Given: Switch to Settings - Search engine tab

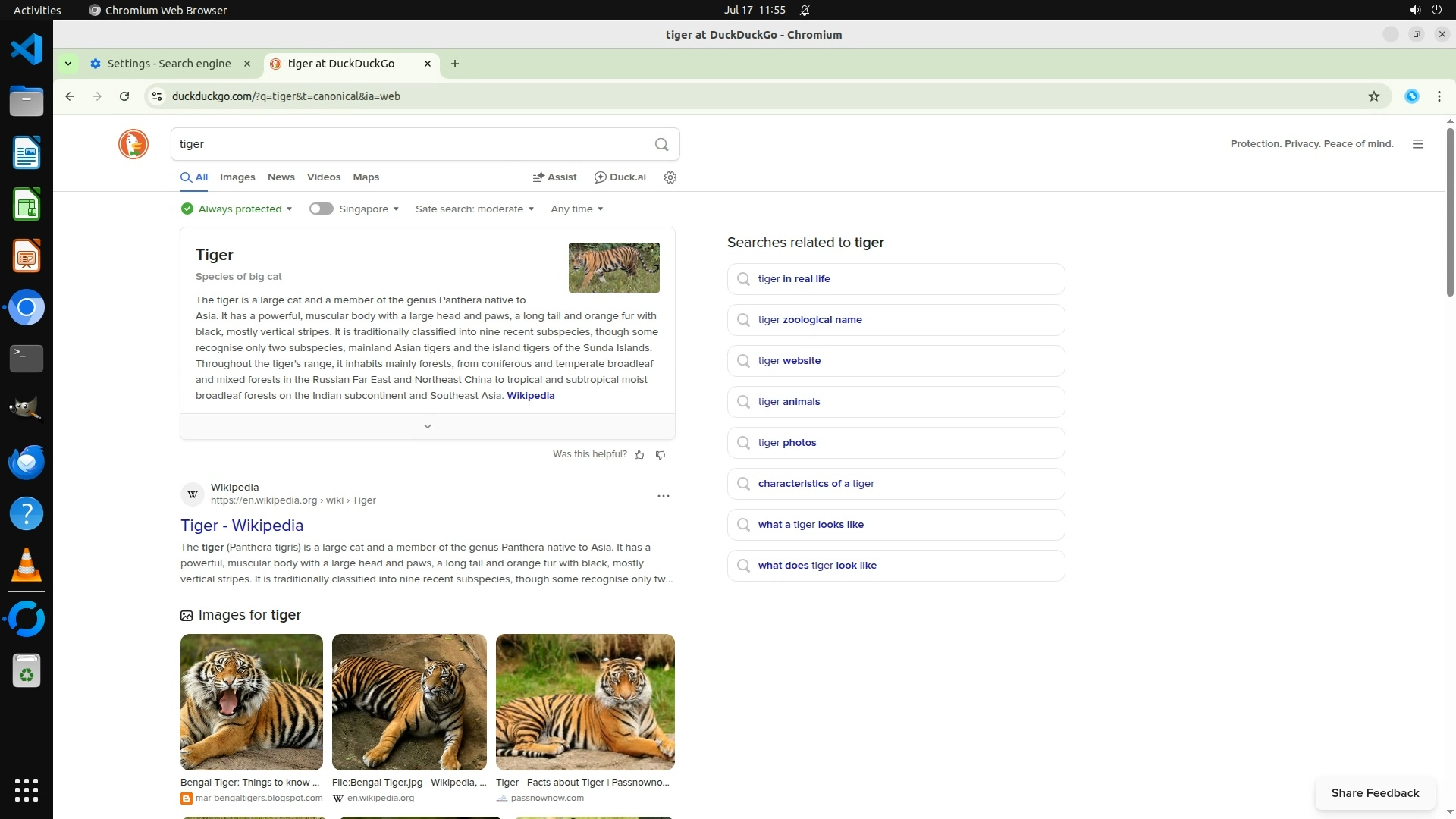Looking at the screenshot, I should click(x=168, y=64).
